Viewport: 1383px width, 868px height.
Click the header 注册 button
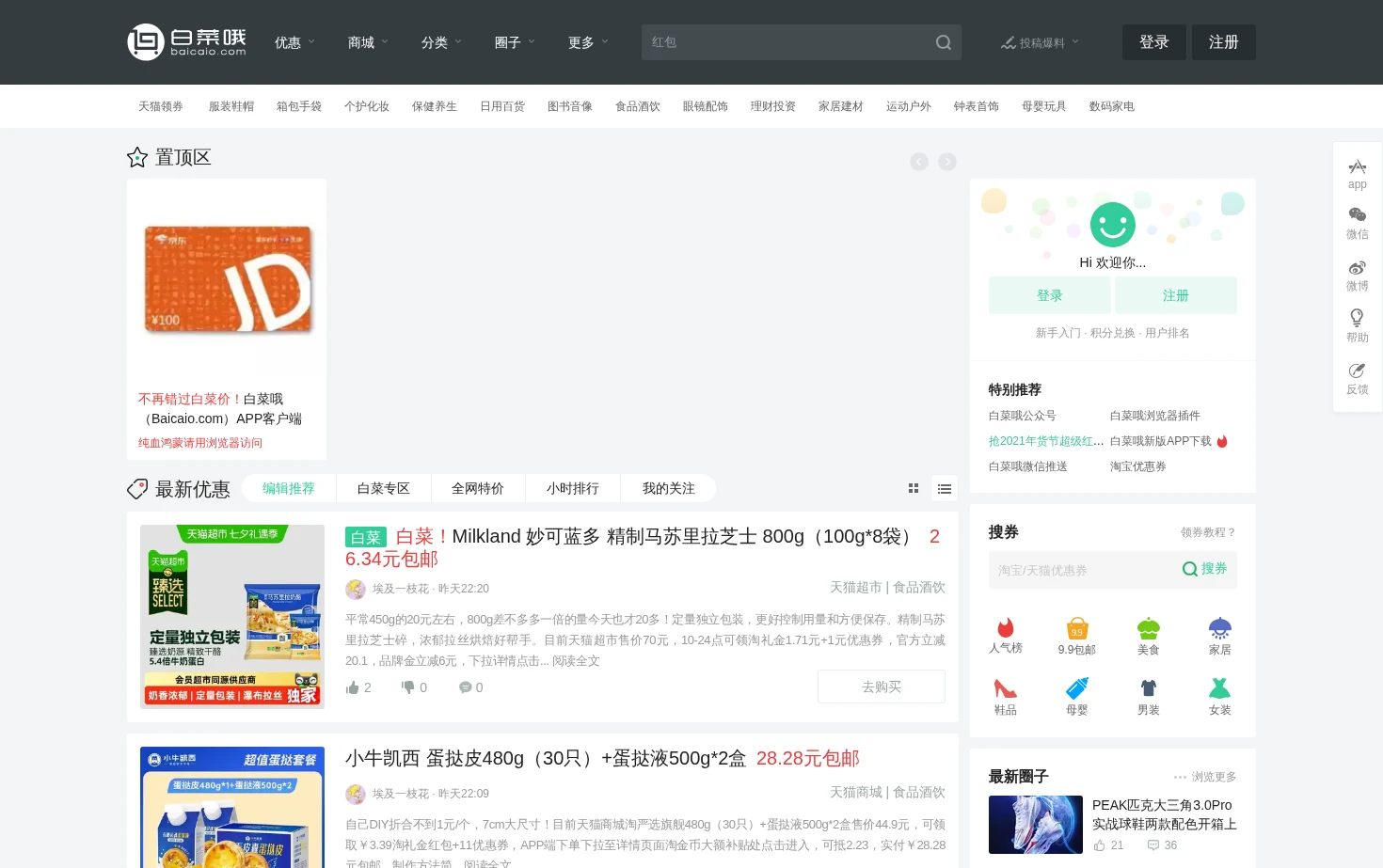click(1224, 42)
